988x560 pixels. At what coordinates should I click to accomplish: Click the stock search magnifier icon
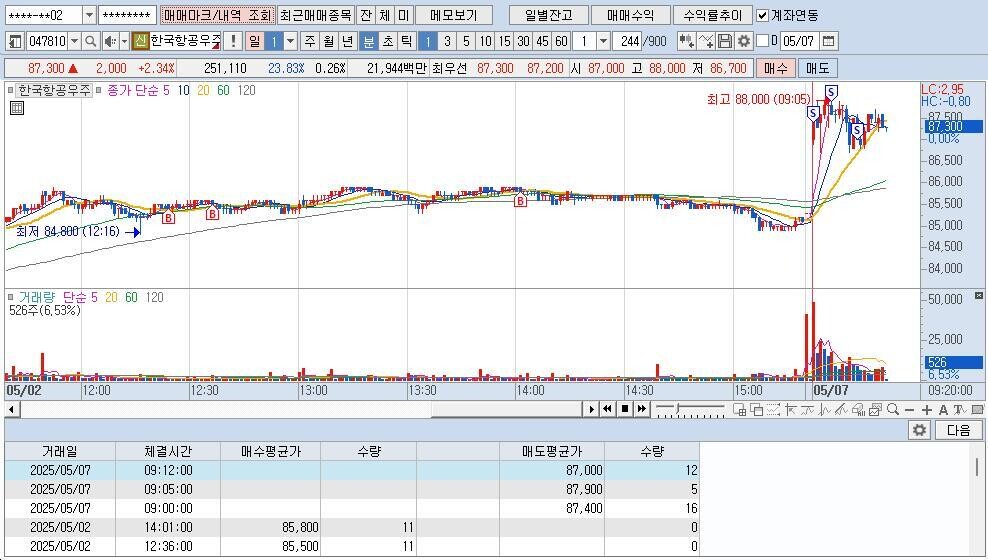point(90,41)
